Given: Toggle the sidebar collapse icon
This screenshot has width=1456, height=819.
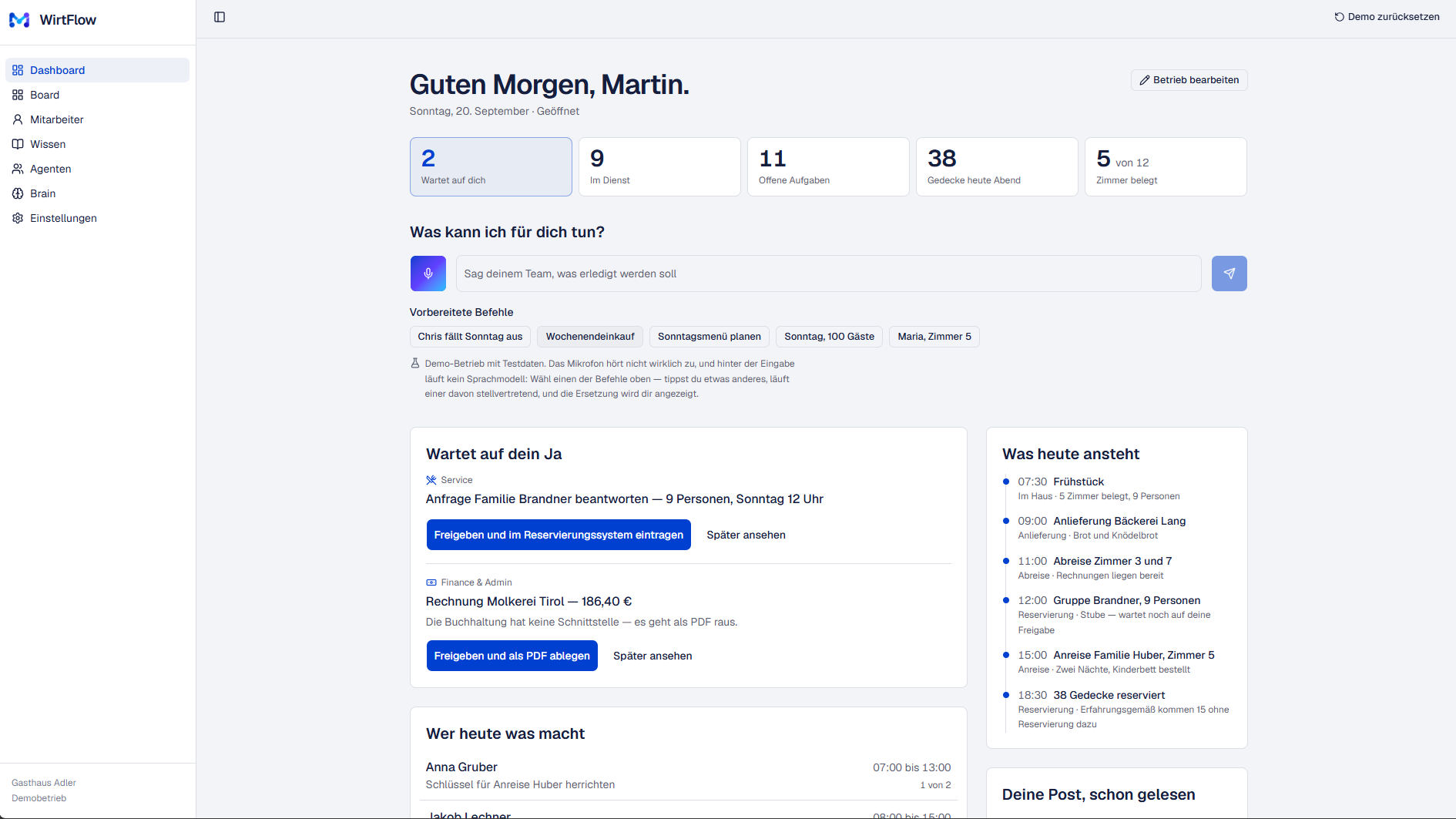Looking at the screenshot, I should [220, 17].
